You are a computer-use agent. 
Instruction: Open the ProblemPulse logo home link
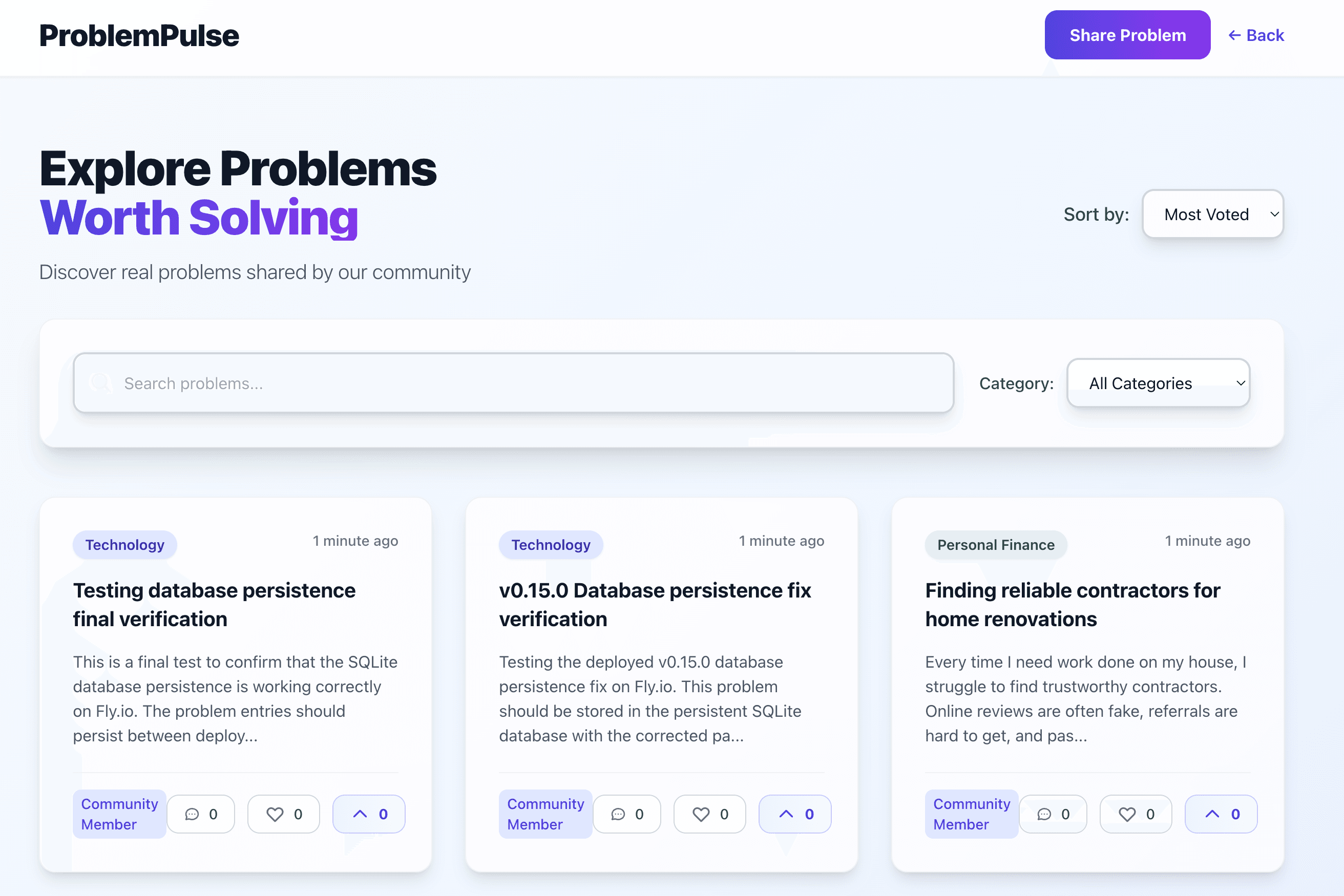click(x=139, y=35)
